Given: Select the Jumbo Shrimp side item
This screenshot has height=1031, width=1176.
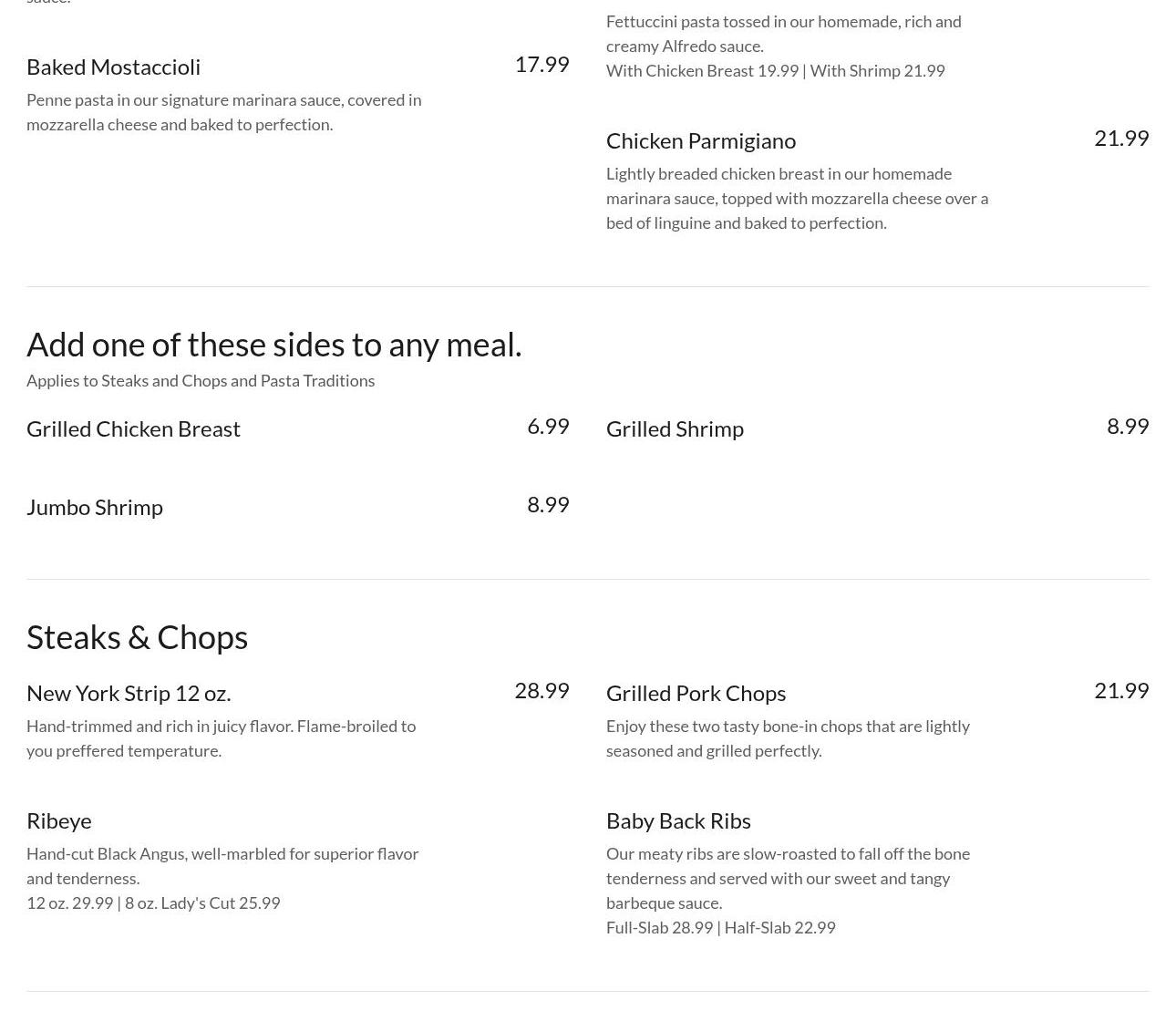Looking at the screenshot, I should tap(95, 507).
